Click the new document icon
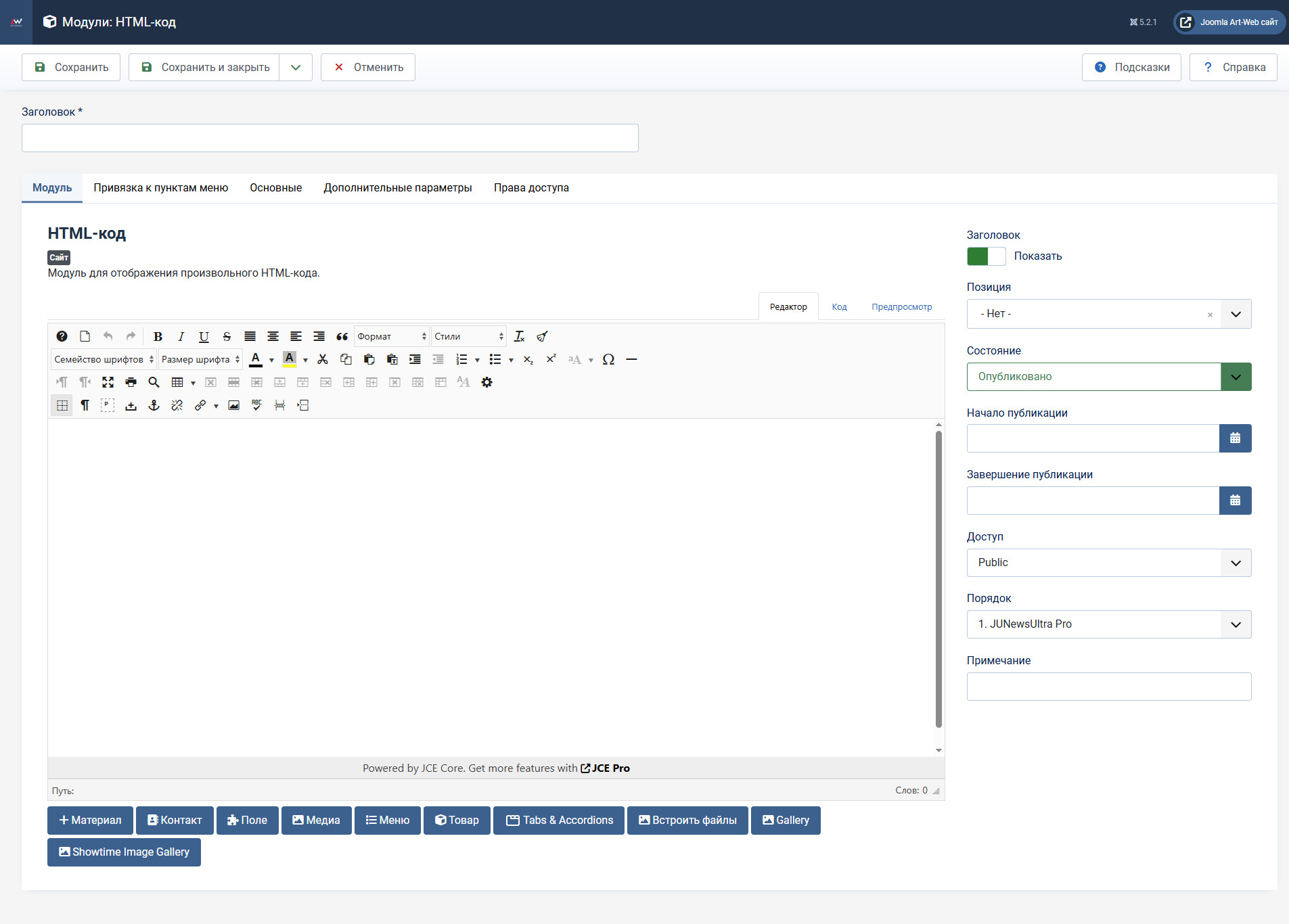The height and width of the screenshot is (924, 1289). pyautogui.click(x=85, y=336)
